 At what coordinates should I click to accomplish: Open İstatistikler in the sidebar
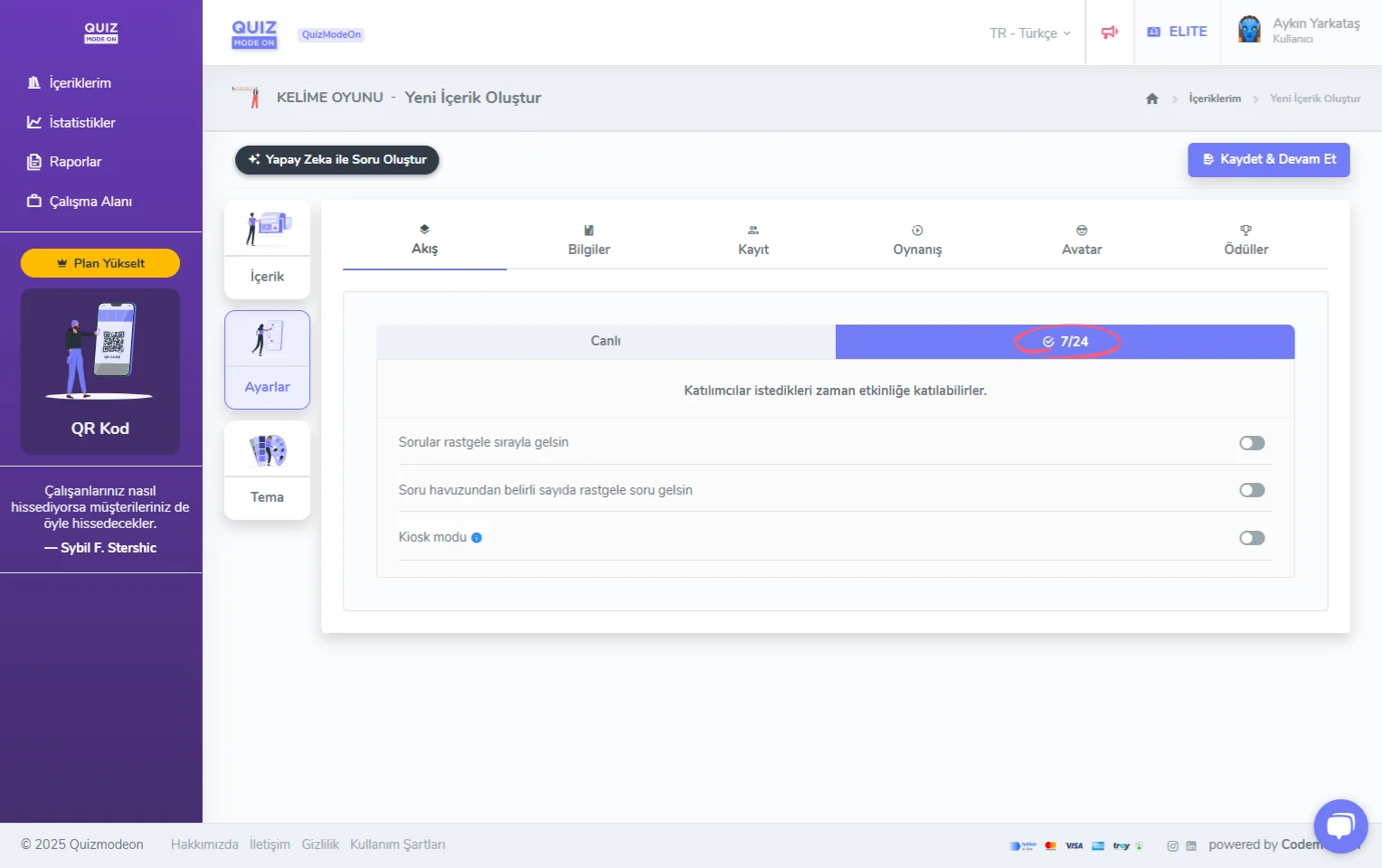pos(81,122)
